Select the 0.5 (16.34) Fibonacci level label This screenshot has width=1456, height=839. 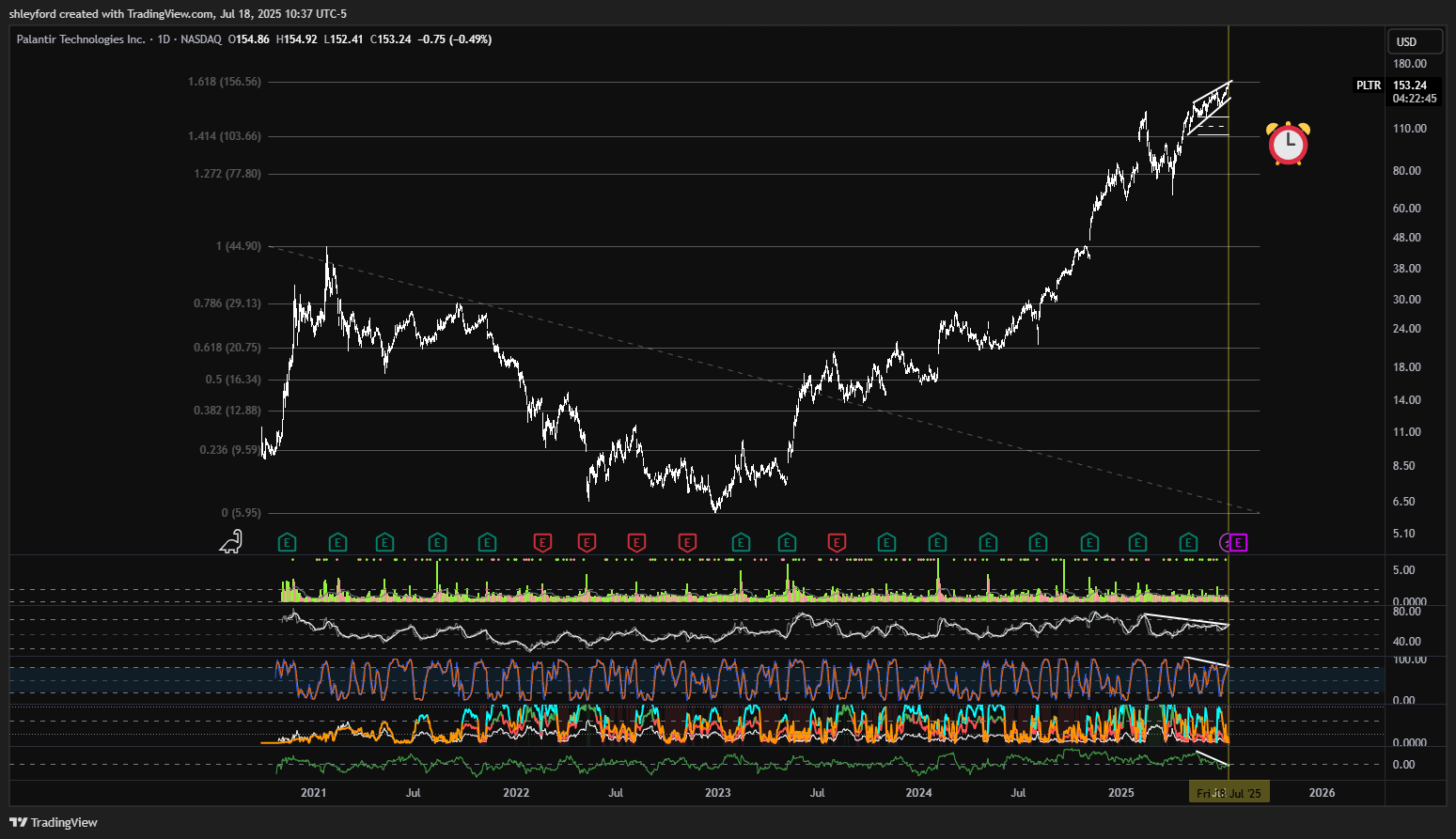click(233, 380)
